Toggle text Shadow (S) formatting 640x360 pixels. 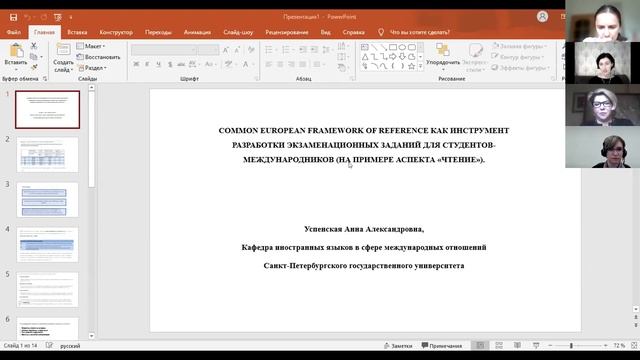pyautogui.click(x=170, y=64)
